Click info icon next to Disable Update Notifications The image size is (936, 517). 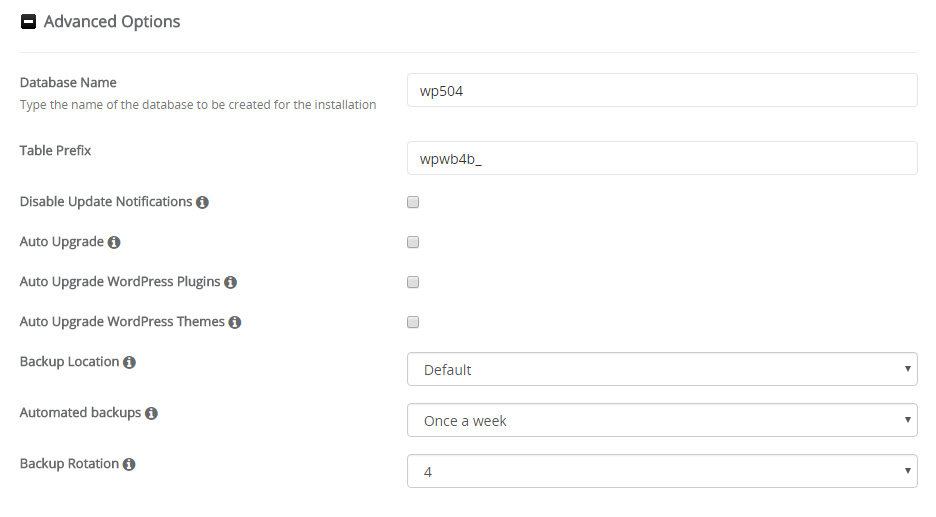click(202, 202)
